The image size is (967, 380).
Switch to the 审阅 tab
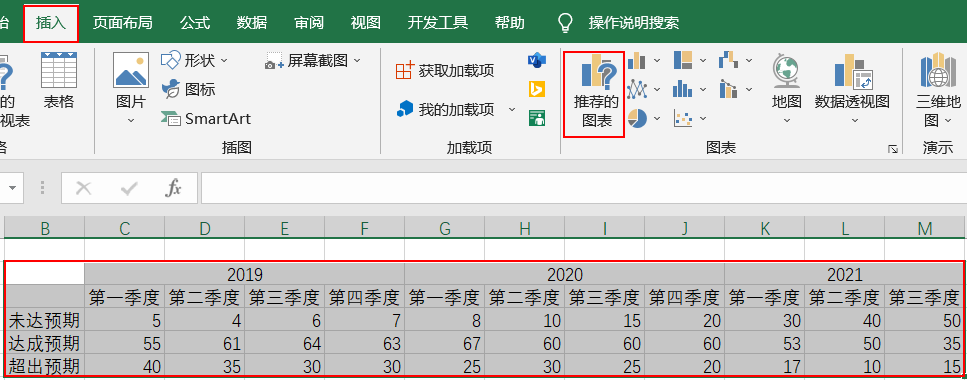pos(309,23)
